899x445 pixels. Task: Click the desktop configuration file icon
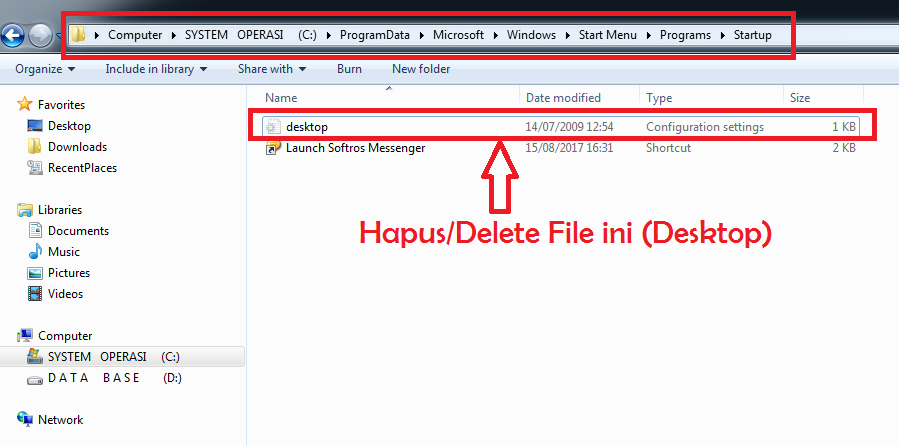click(x=272, y=127)
